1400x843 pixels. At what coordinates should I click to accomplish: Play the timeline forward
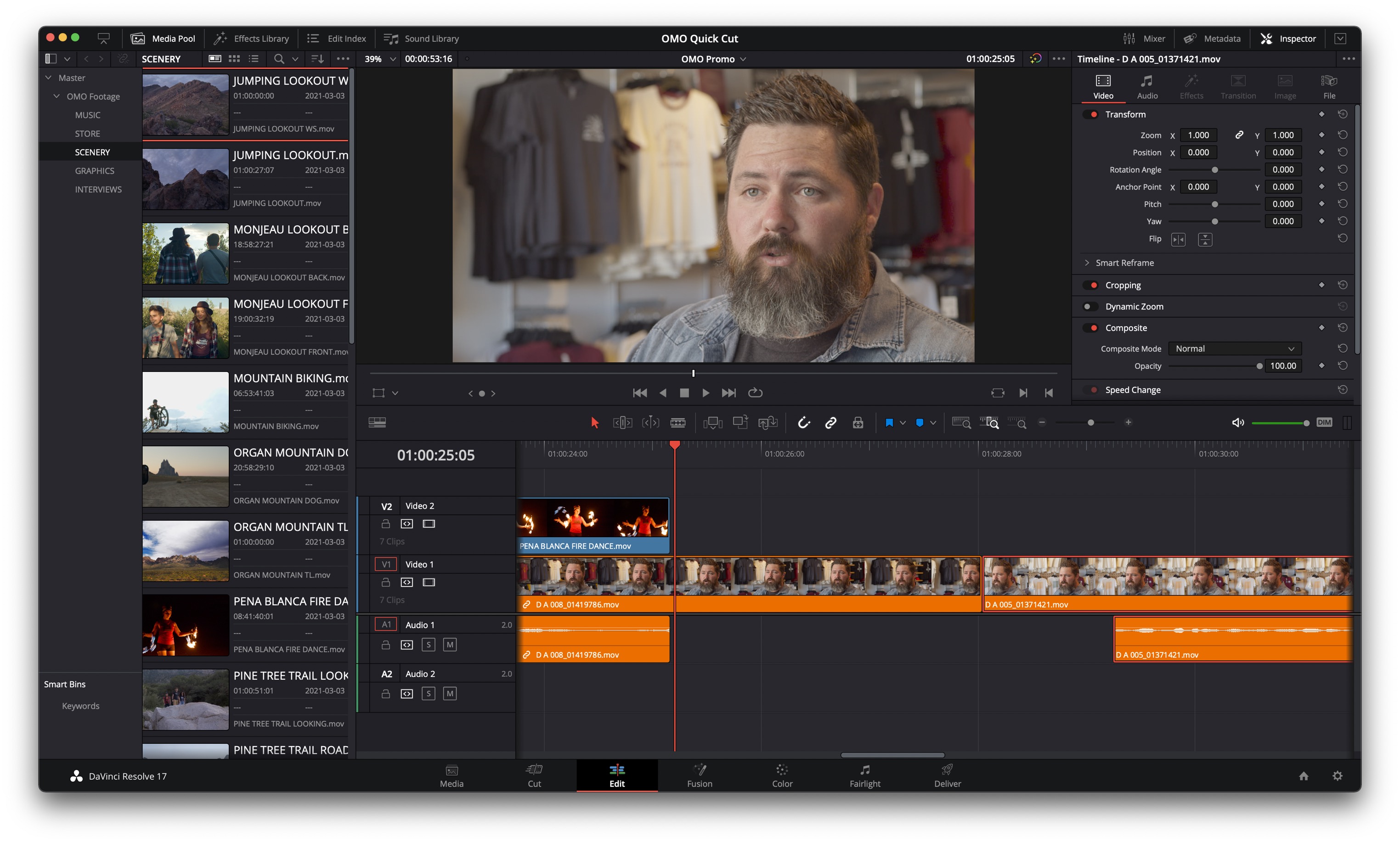pos(705,393)
